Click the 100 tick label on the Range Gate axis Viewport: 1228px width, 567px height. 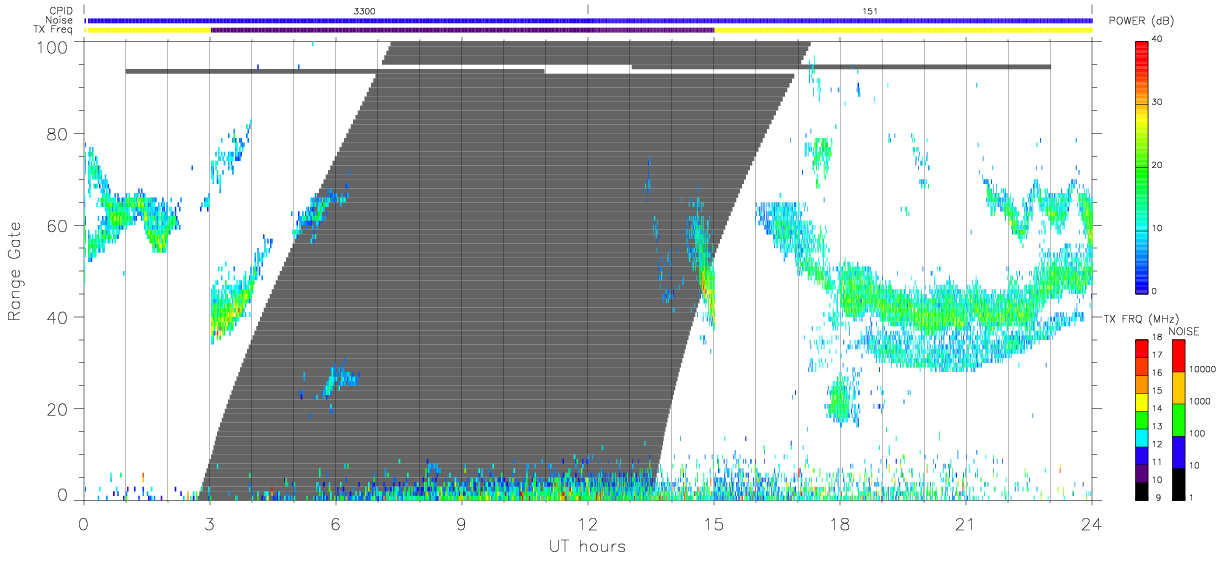(52, 47)
